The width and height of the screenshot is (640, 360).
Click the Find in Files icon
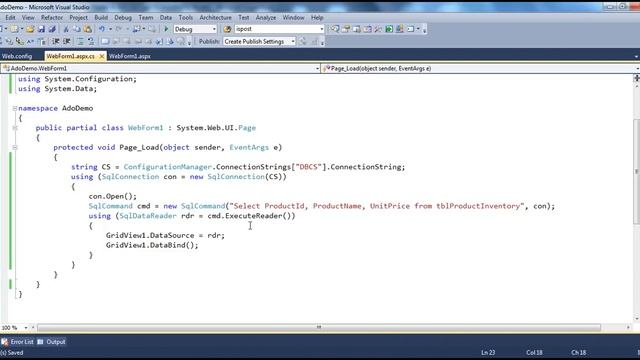pos(227,29)
